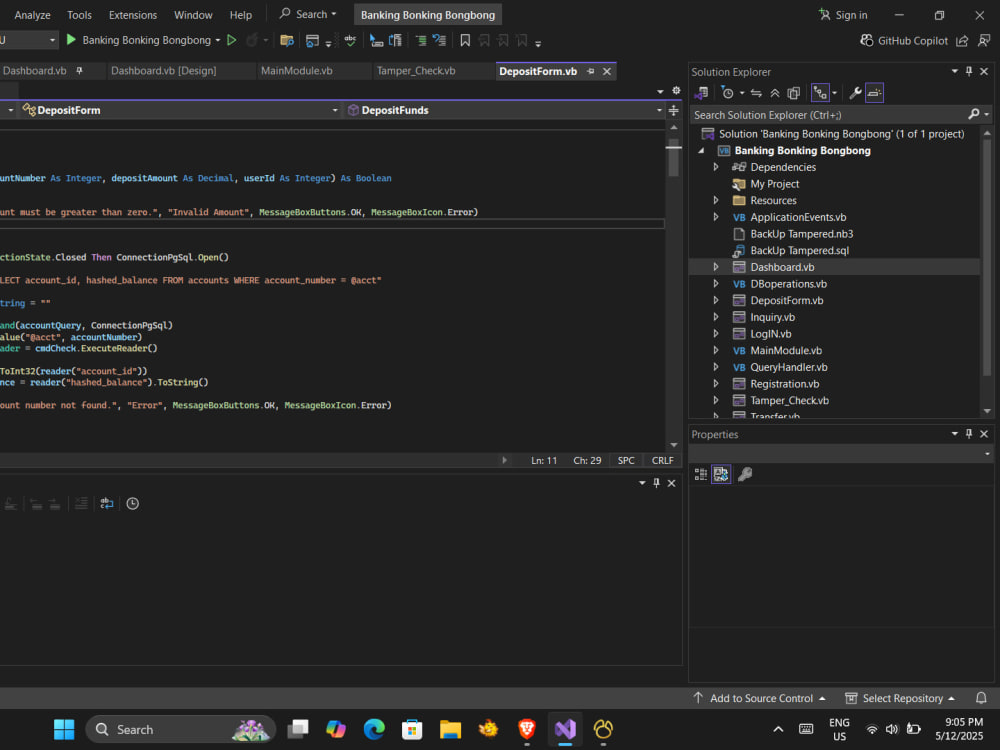1000x750 pixels.
Task: Click the spell checker abc icon
Action: 350,40
